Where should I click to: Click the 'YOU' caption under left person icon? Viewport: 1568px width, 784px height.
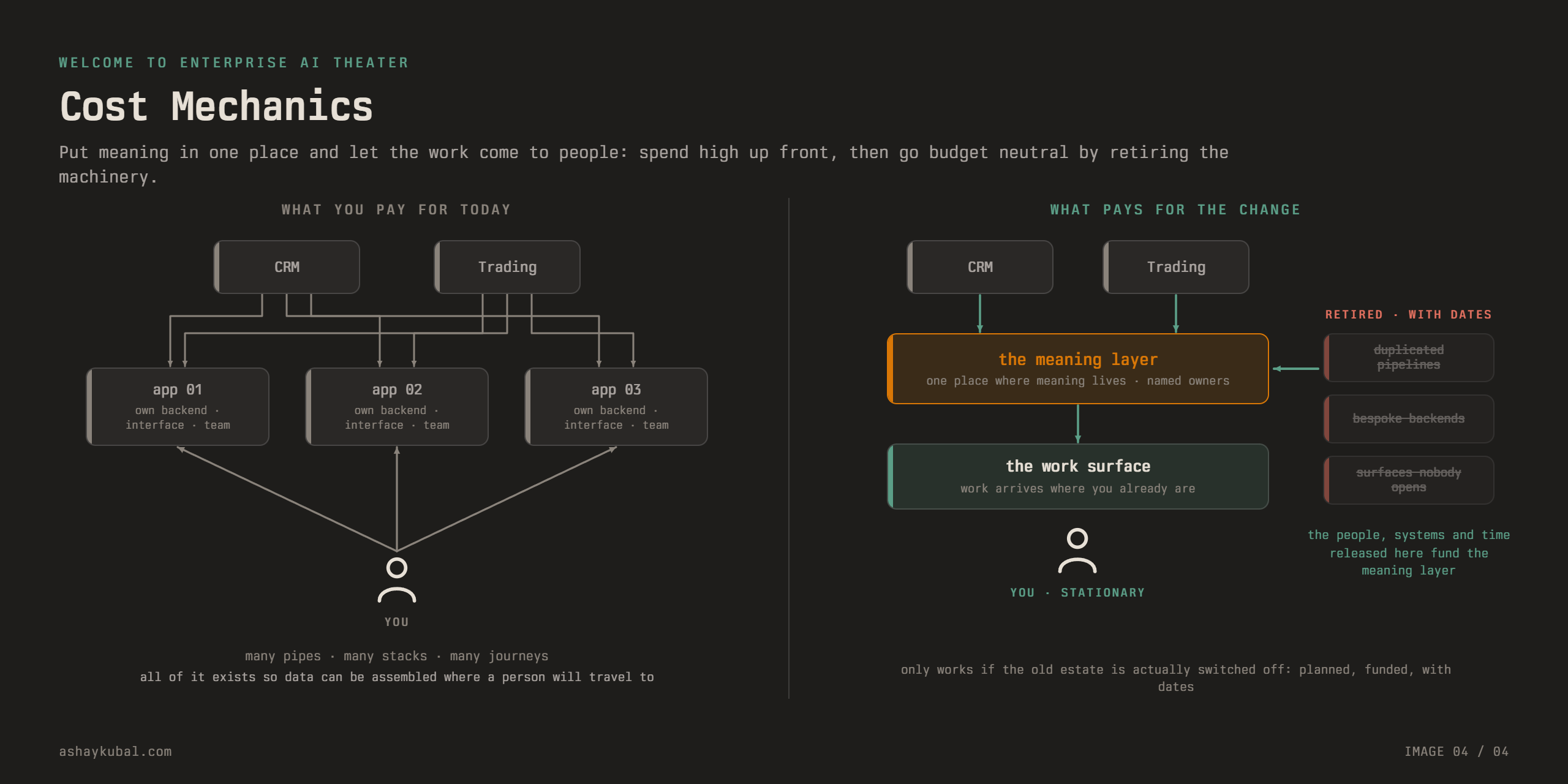pos(397,622)
